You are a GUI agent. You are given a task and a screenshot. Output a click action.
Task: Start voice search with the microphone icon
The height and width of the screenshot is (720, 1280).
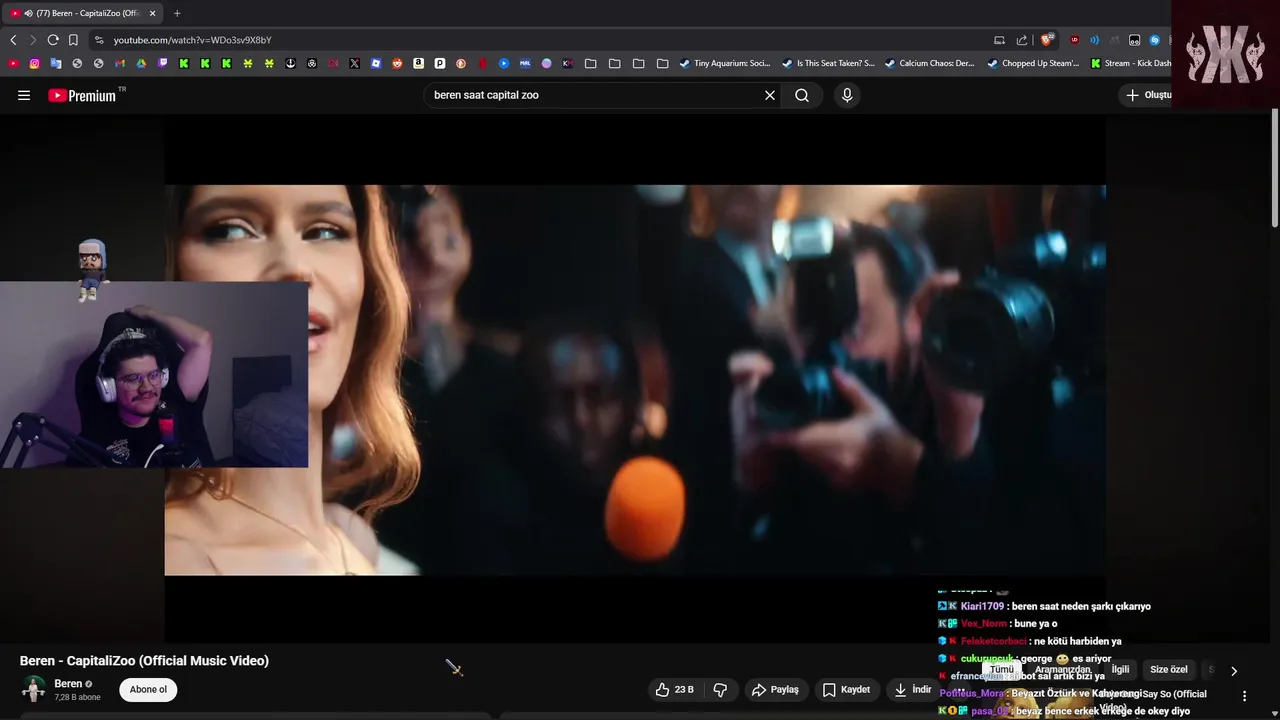pos(847,95)
